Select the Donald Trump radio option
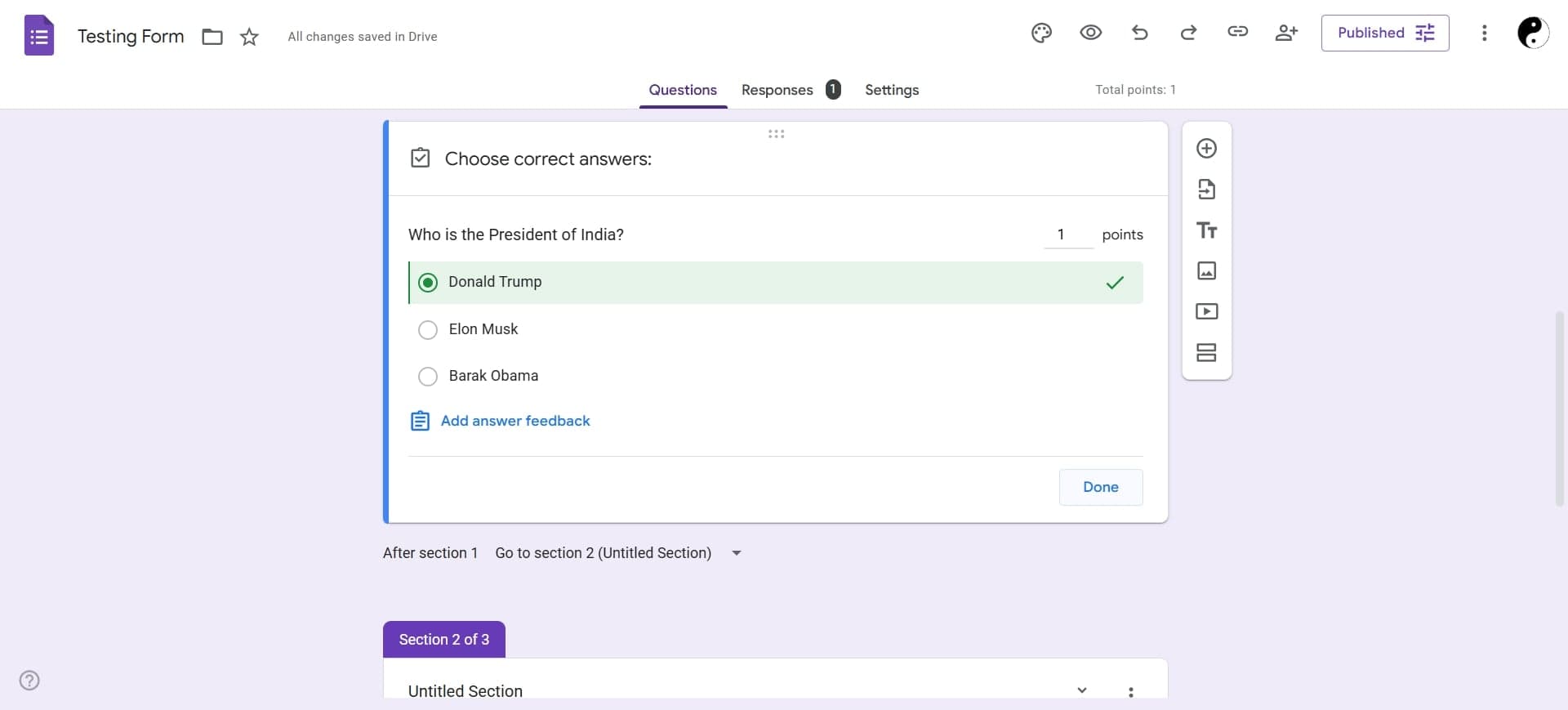 [428, 283]
